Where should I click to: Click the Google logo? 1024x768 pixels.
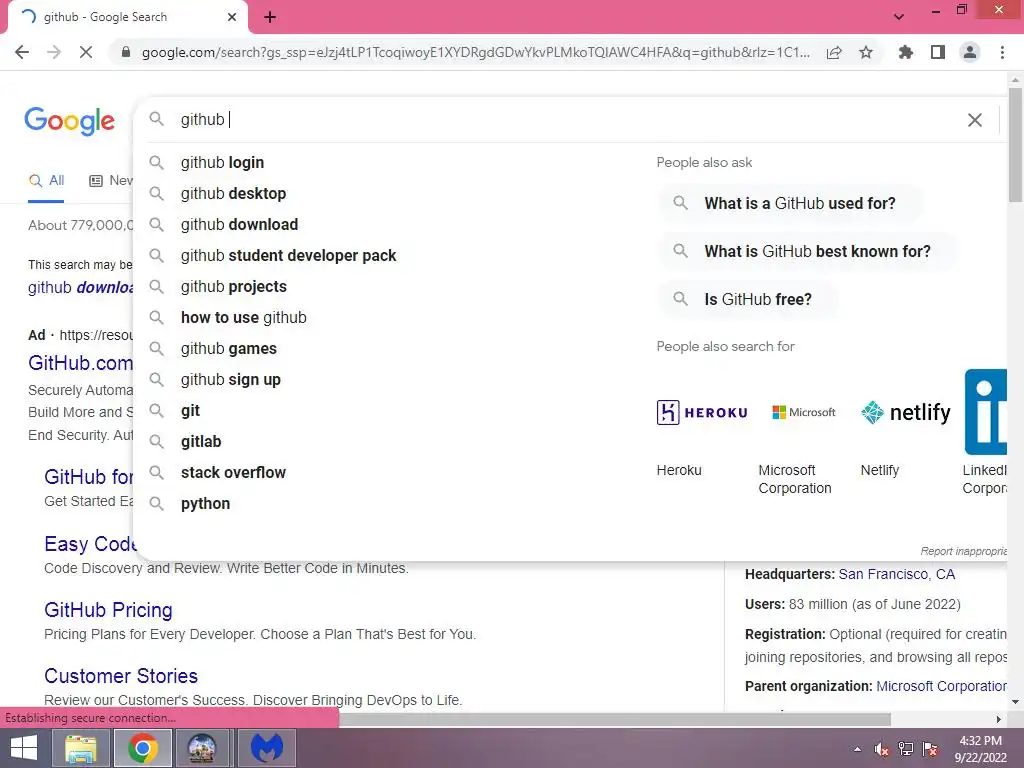coord(69,121)
